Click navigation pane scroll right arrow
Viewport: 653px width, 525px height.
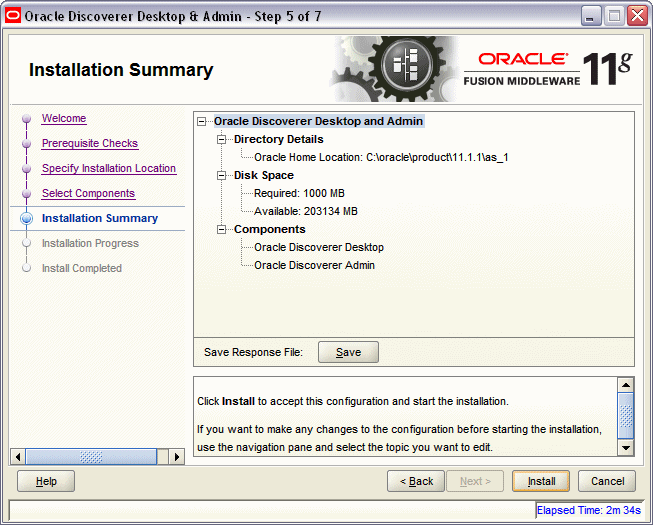(x=177, y=457)
